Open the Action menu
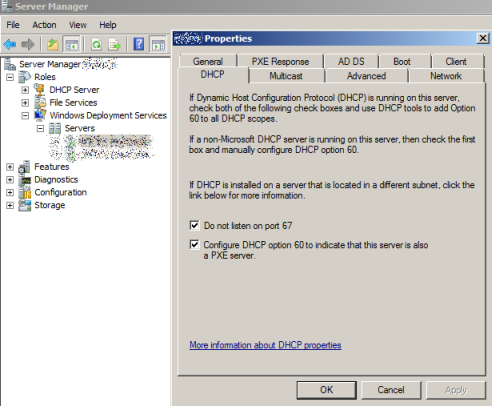 pos(44,25)
